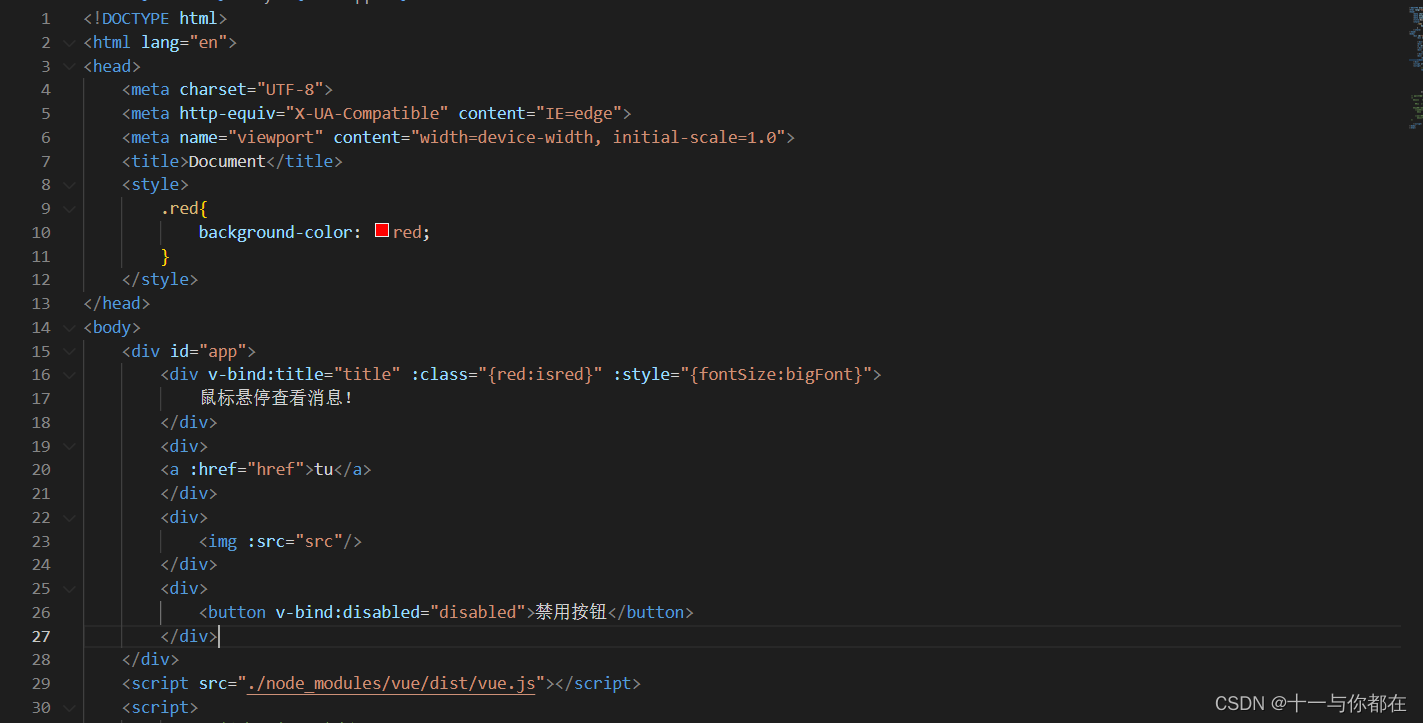Click the closing style tag on line 12
1423x723 pixels.
tap(160, 280)
